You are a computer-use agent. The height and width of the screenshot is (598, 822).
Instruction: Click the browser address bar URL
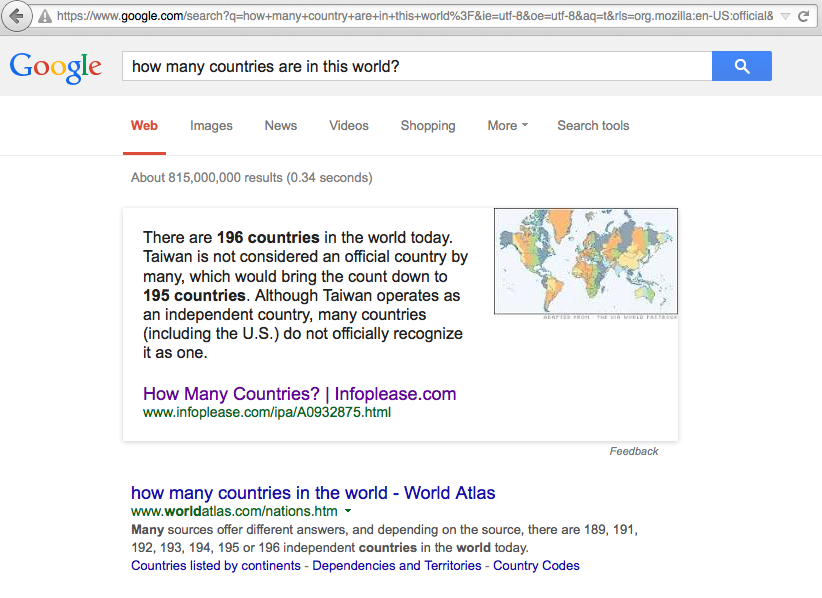(415, 16)
